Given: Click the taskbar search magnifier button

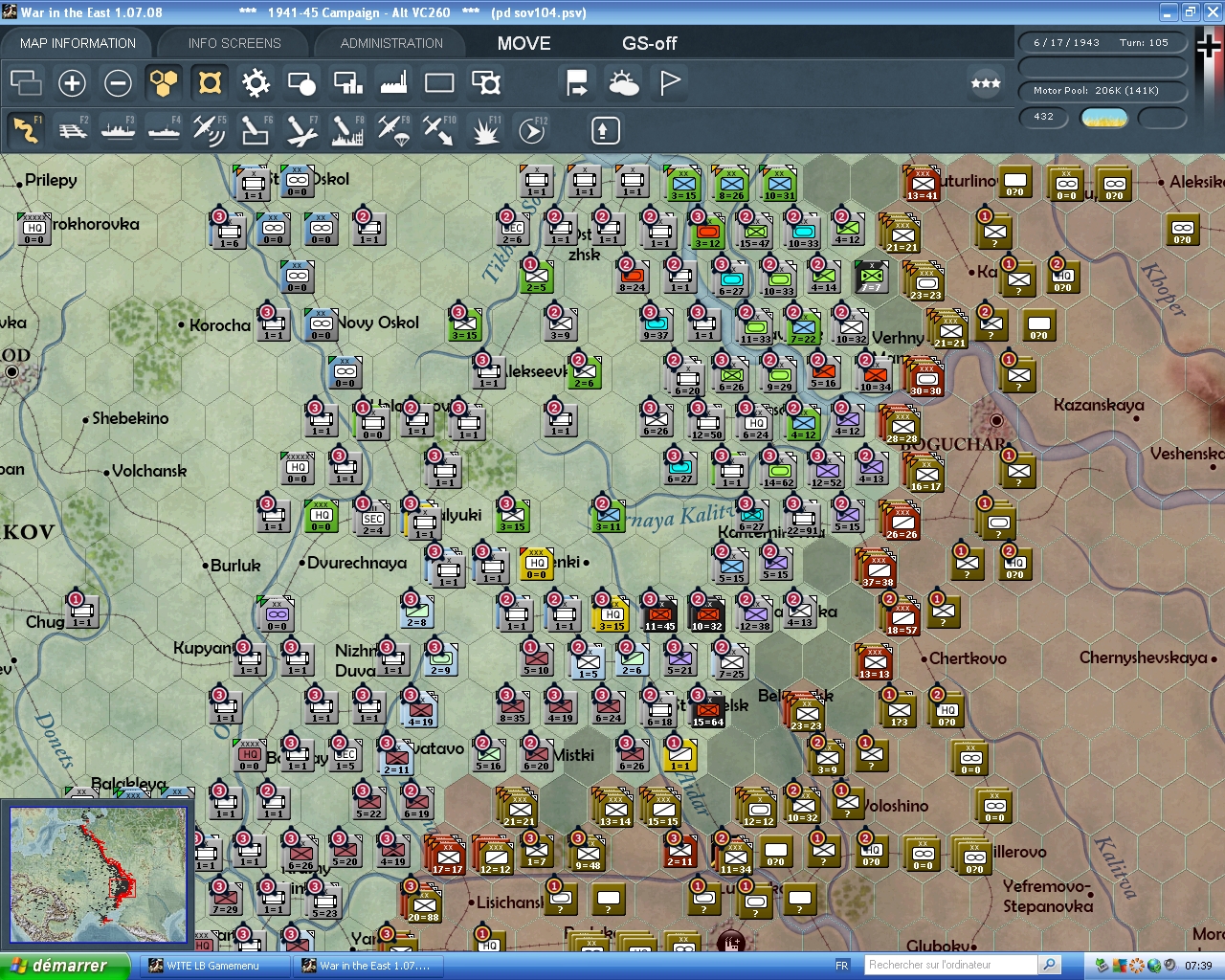Looking at the screenshot, I should tap(1050, 965).
